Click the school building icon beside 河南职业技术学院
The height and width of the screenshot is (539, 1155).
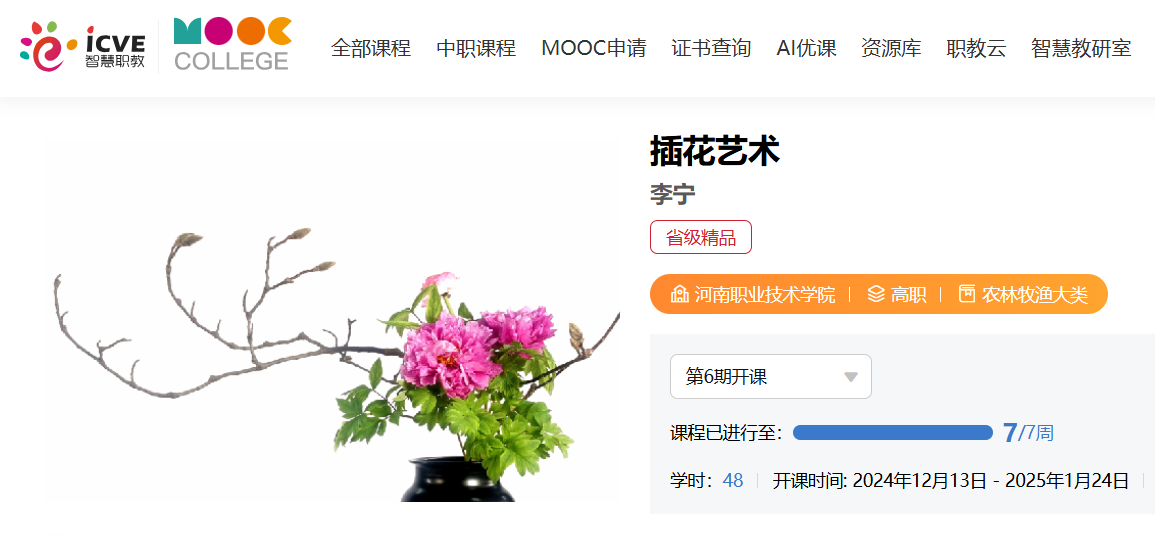(x=679, y=295)
